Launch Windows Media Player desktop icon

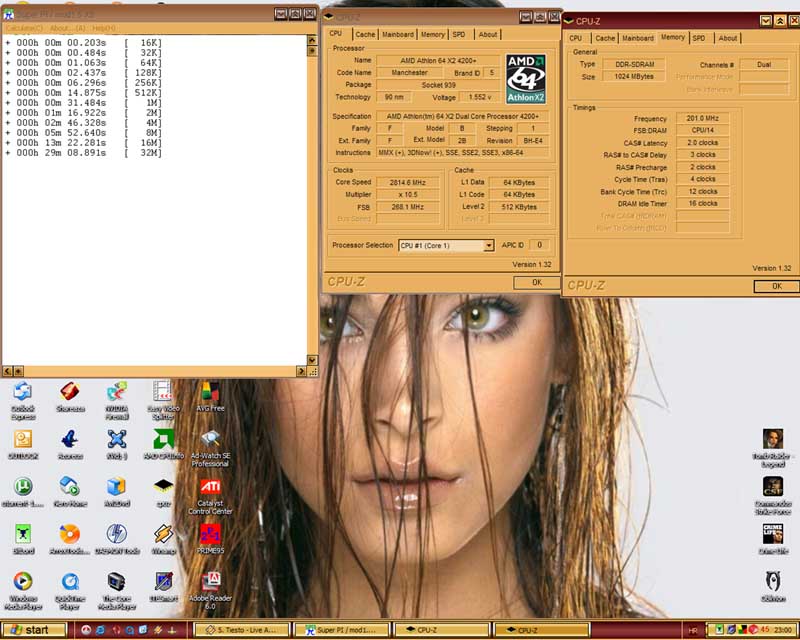(x=22, y=581)
